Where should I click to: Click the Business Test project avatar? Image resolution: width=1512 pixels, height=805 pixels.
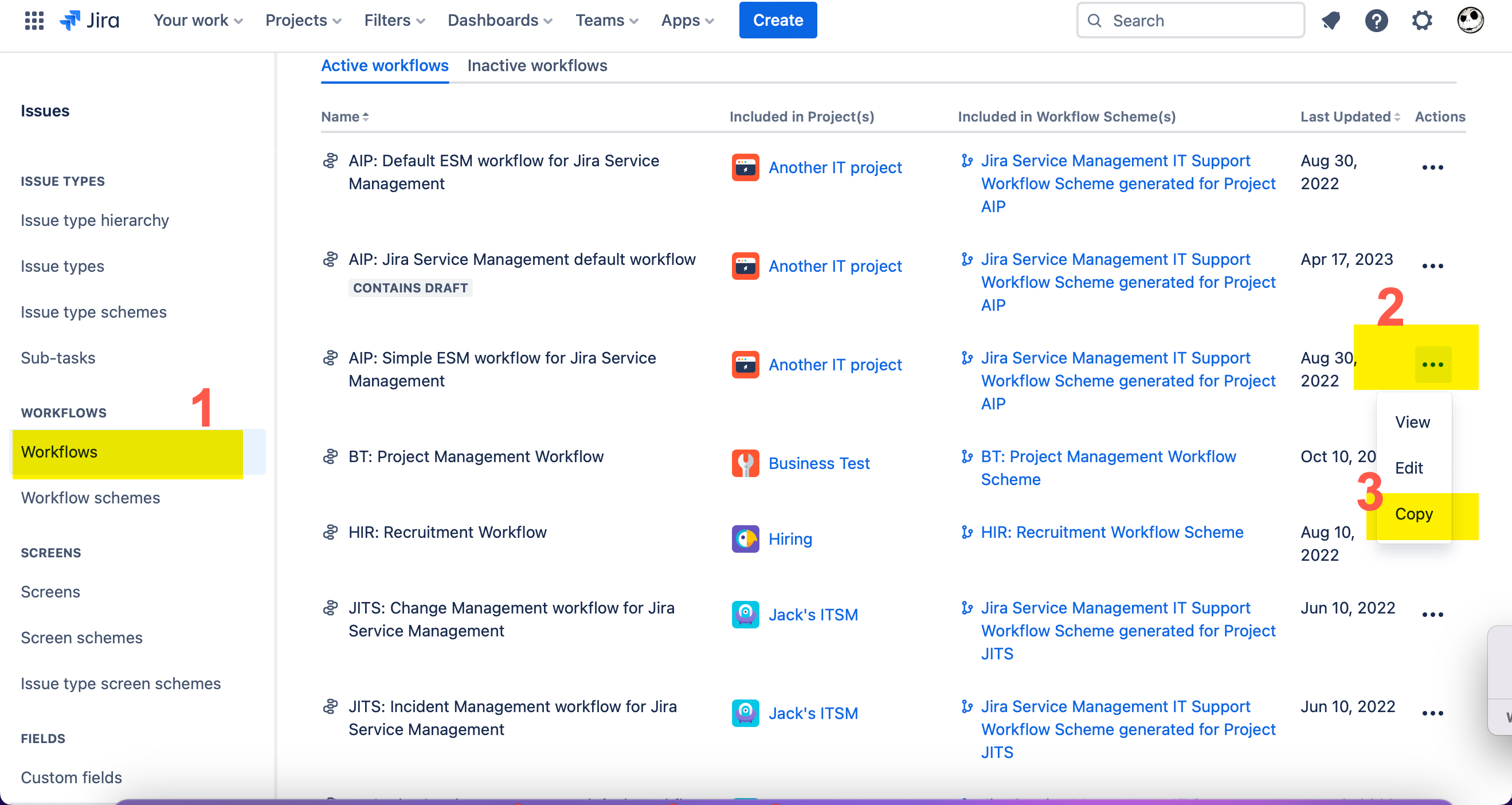click(746, 463)
